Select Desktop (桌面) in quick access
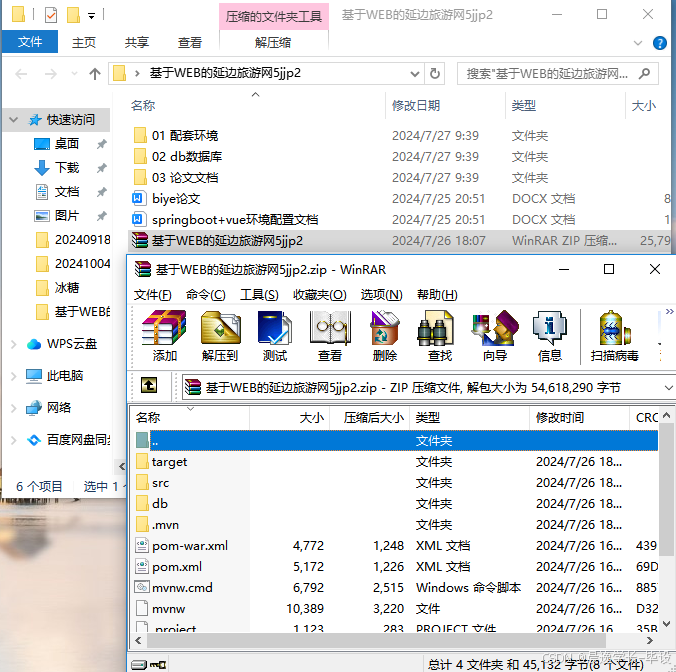This screenshot has width=676, height=672. pos(66,144)
